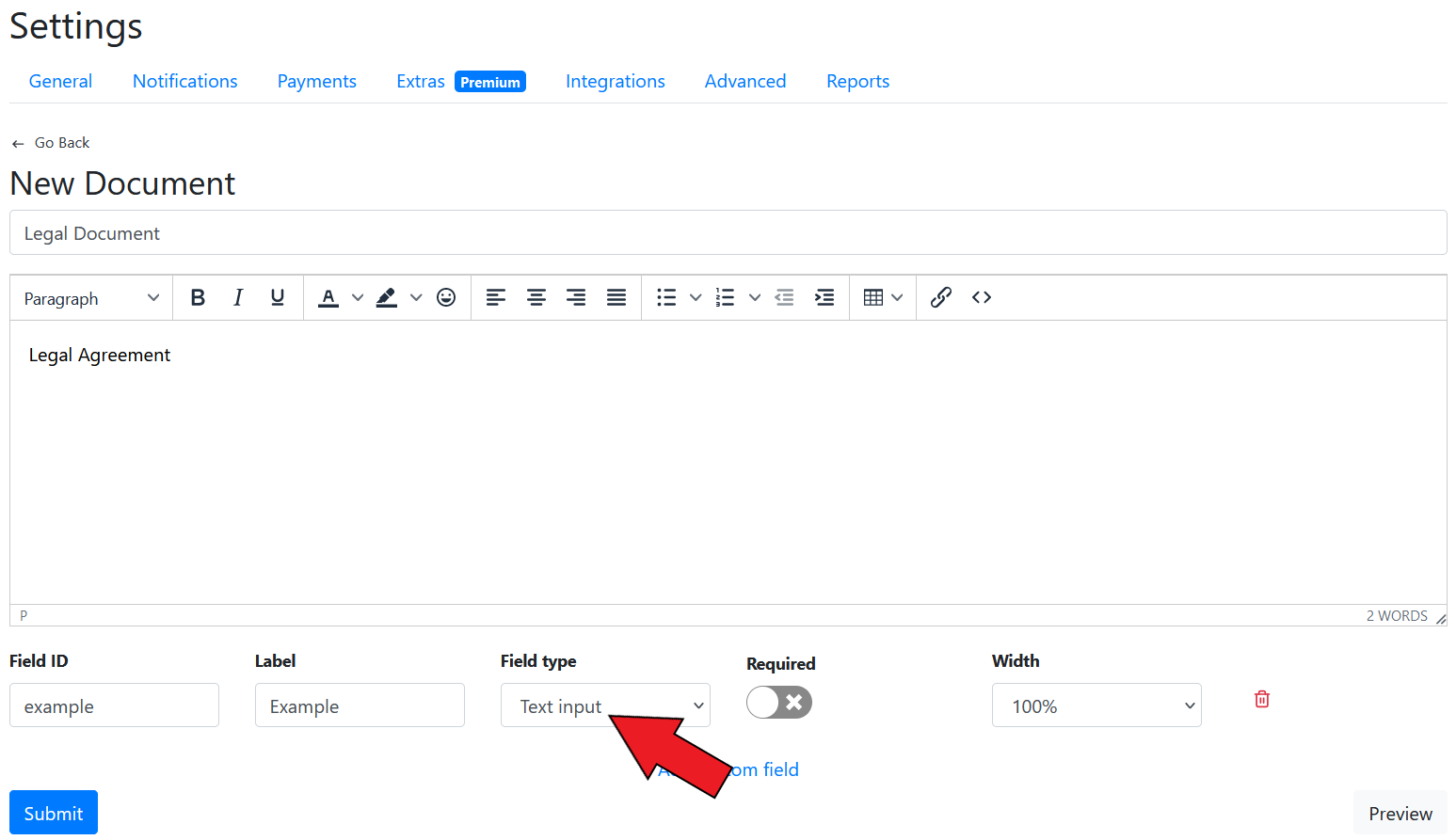Open the text color picker arrow

(x=358, y=298)
